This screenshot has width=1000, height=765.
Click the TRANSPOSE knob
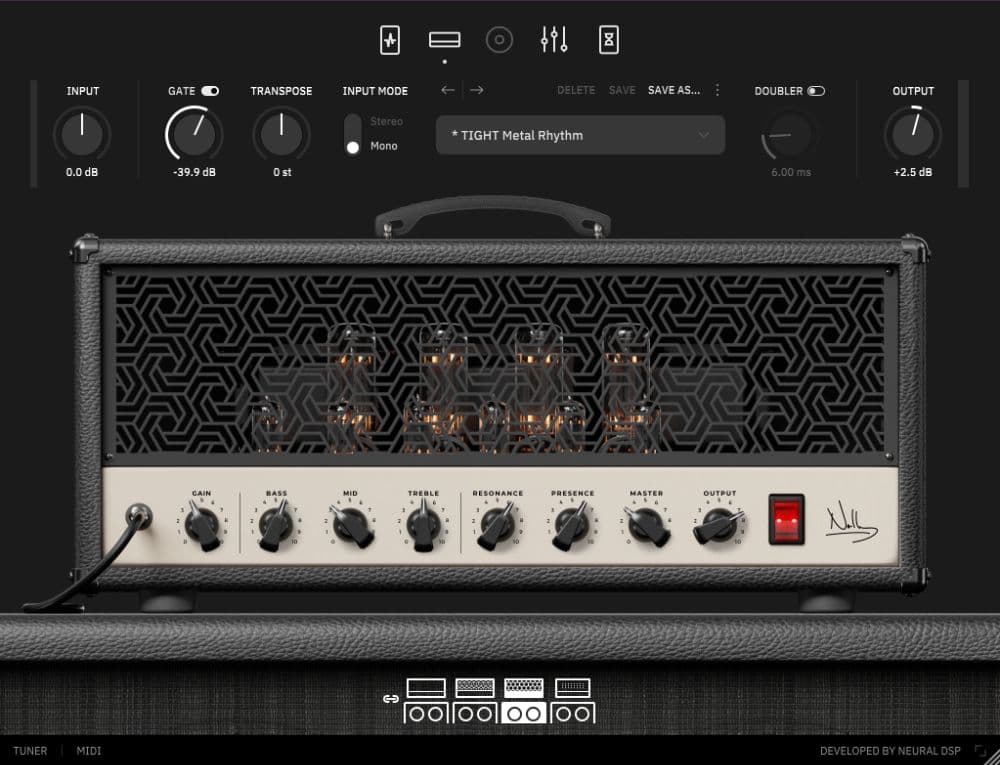point(281,134)
